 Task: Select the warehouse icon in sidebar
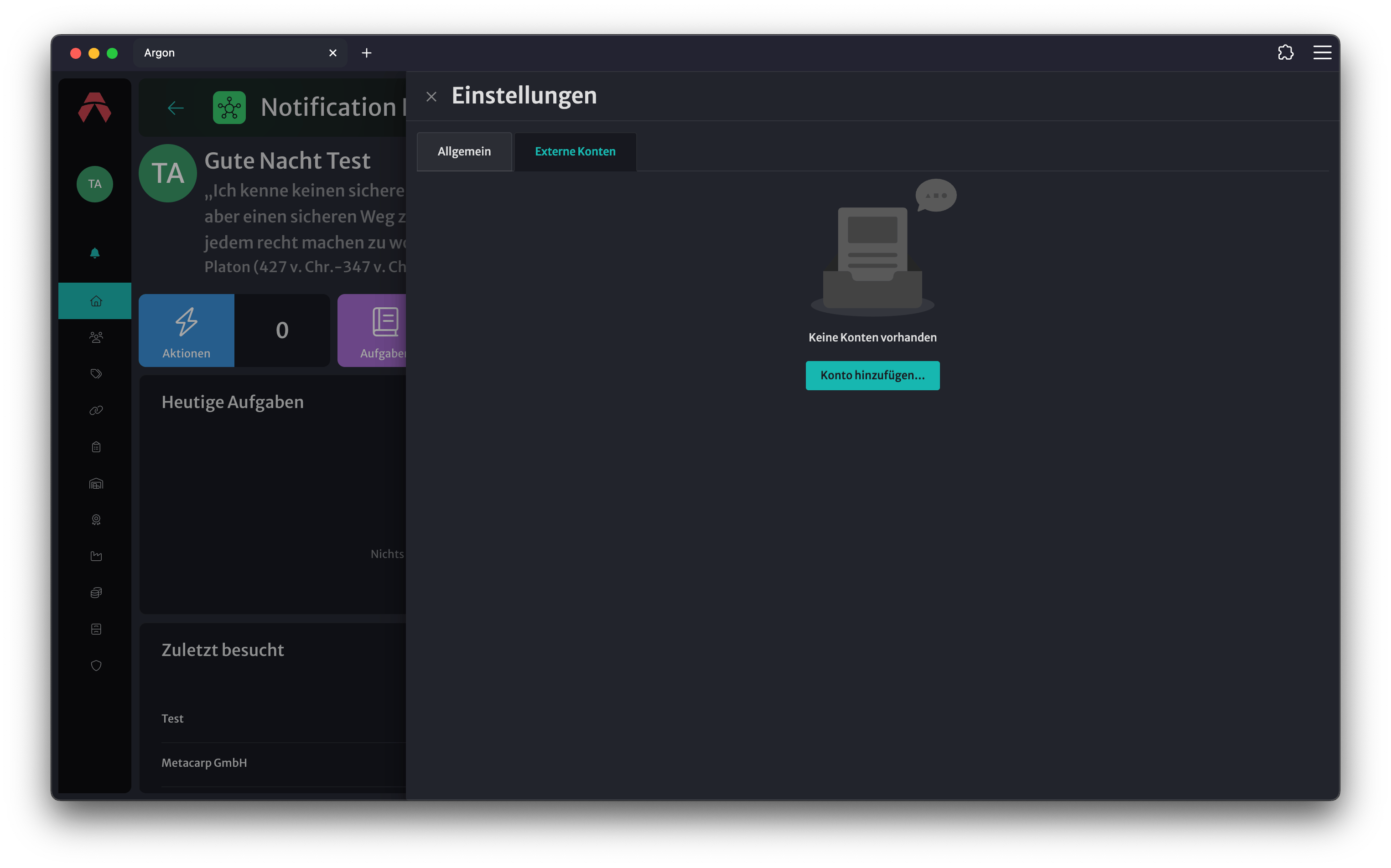(x=96, y=483)
